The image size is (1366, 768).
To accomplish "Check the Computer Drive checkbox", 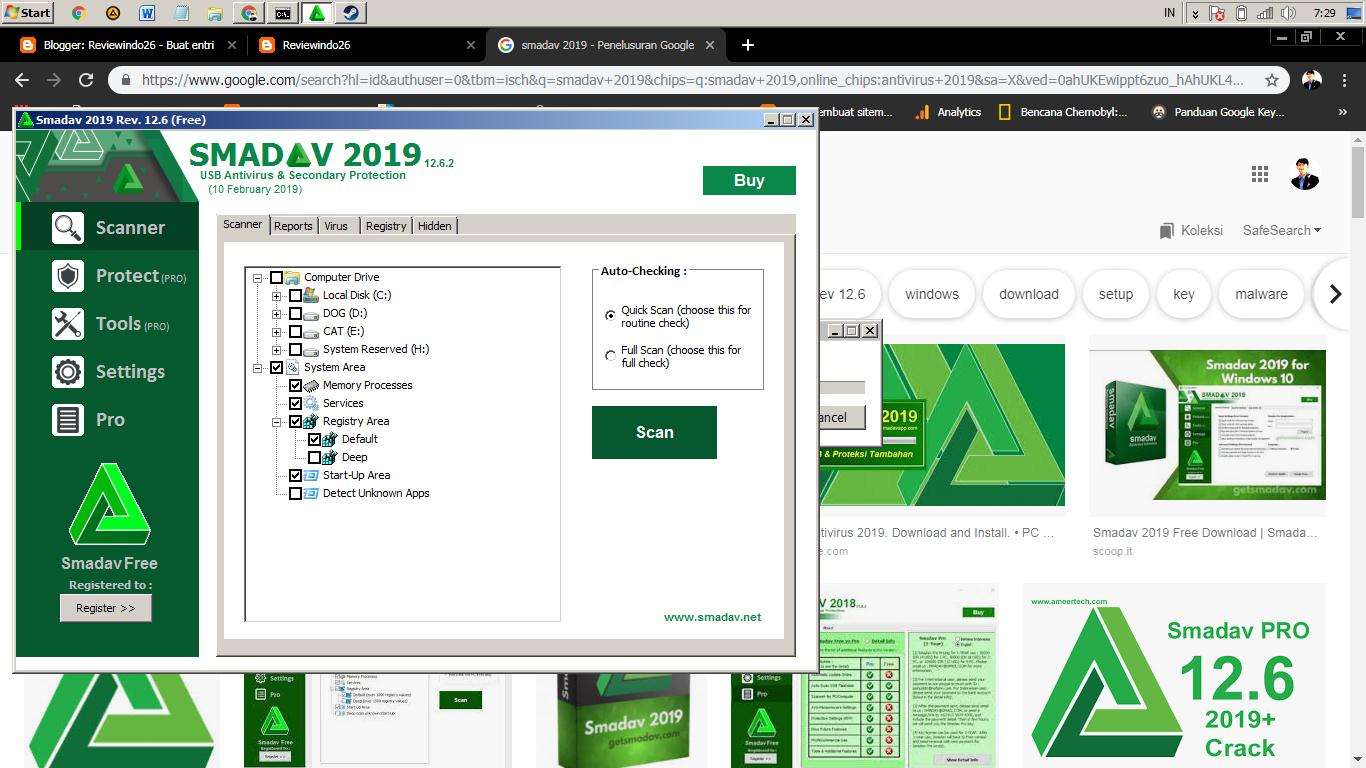I will pos(277,277).
